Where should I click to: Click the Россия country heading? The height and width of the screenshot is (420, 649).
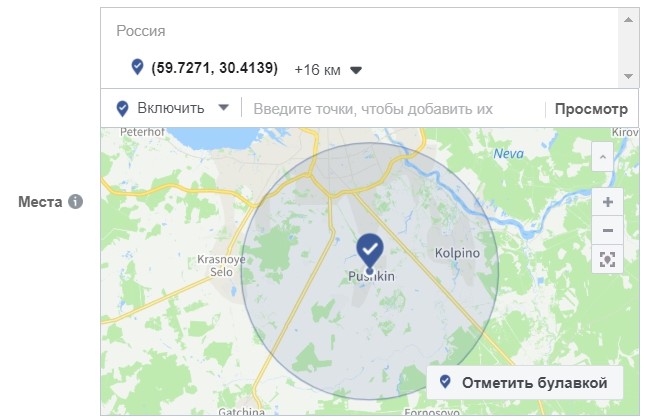141,31
